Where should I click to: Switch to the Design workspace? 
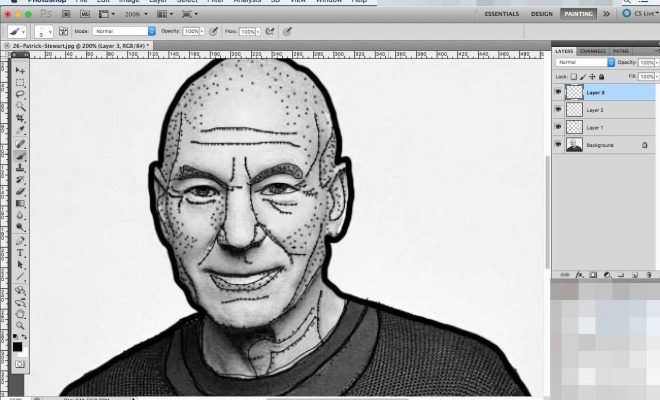tap(542, 14)
